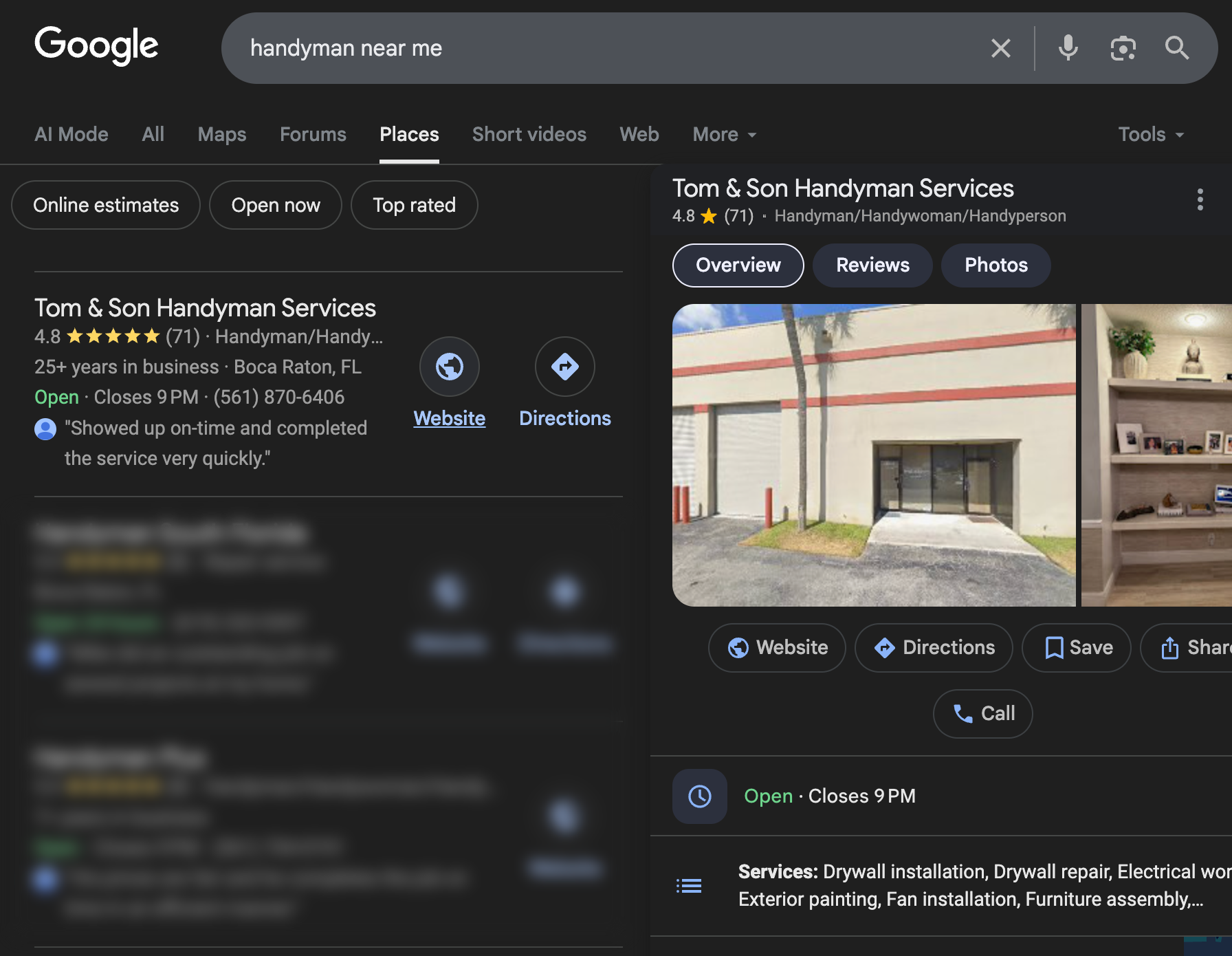Screen dimensions: 1232x956
Task: Click the reviewer avatar beside the review quote
Action: tap(45, 429)
